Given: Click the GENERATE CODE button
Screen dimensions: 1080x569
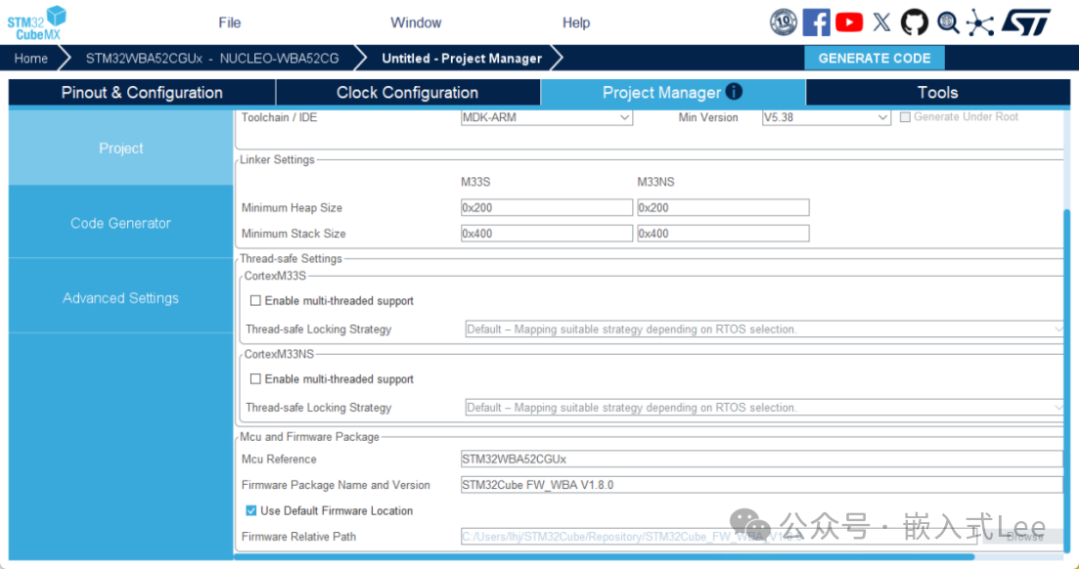Looking at the screenshot, I should pyautogui.click(x=874, y=59).
